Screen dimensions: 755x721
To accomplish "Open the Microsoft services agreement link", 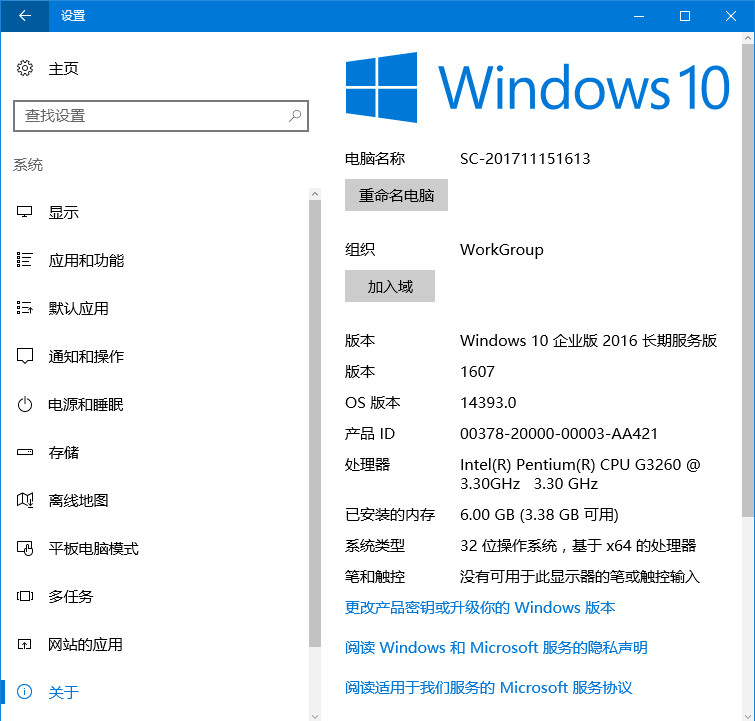I will [x=488, y=687].
